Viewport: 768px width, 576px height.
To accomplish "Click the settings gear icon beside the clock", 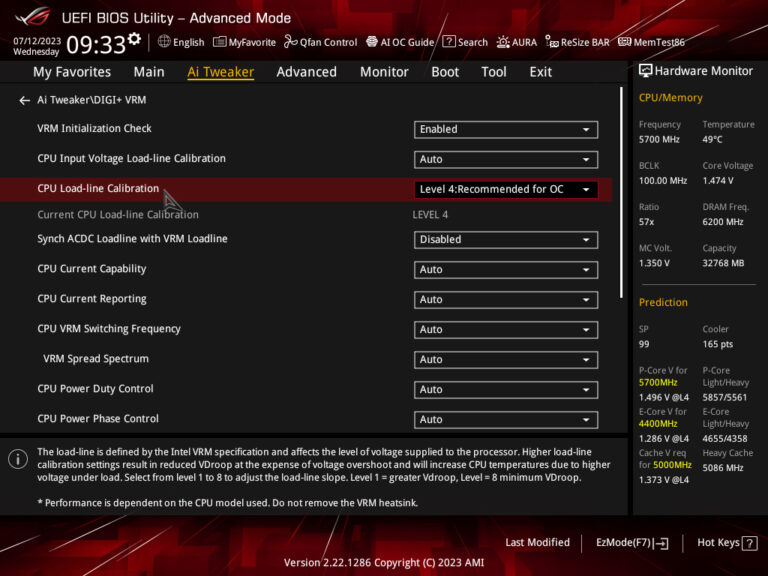I will [135, 38].
